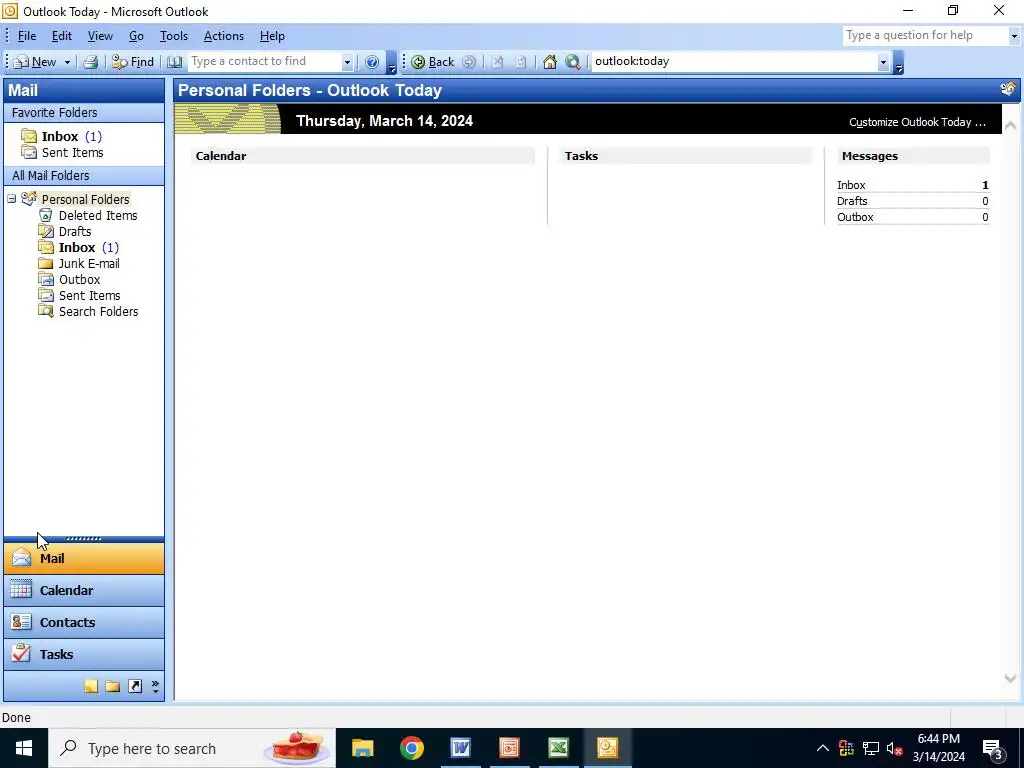Click the Refresh page icon

tap(520, 62)
